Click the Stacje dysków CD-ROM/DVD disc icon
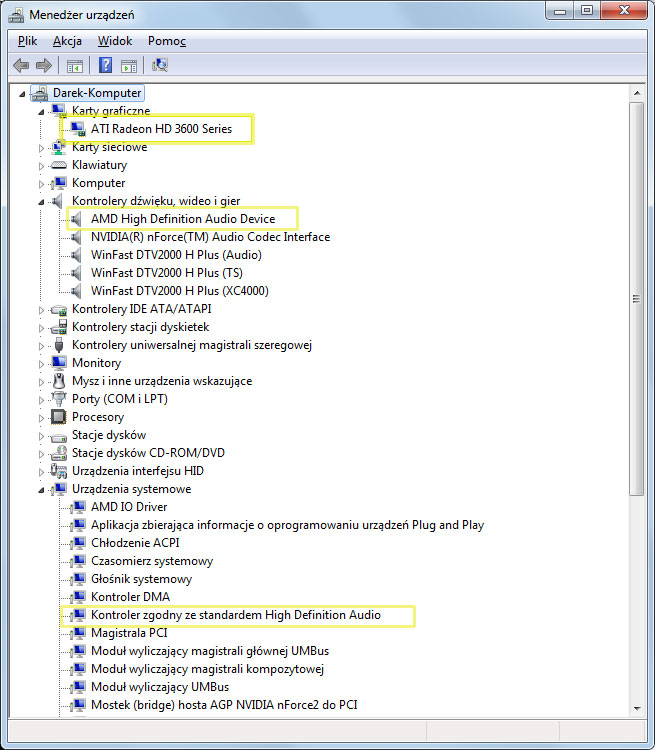 point(59,453)
